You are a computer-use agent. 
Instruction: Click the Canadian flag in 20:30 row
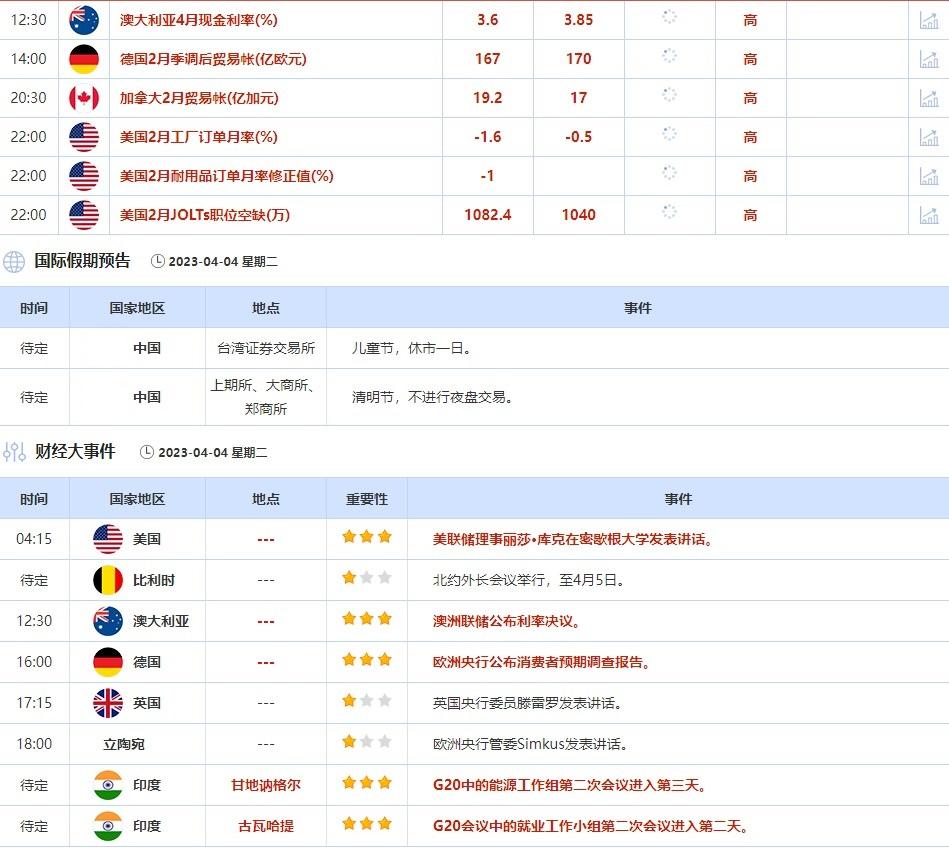84,98
